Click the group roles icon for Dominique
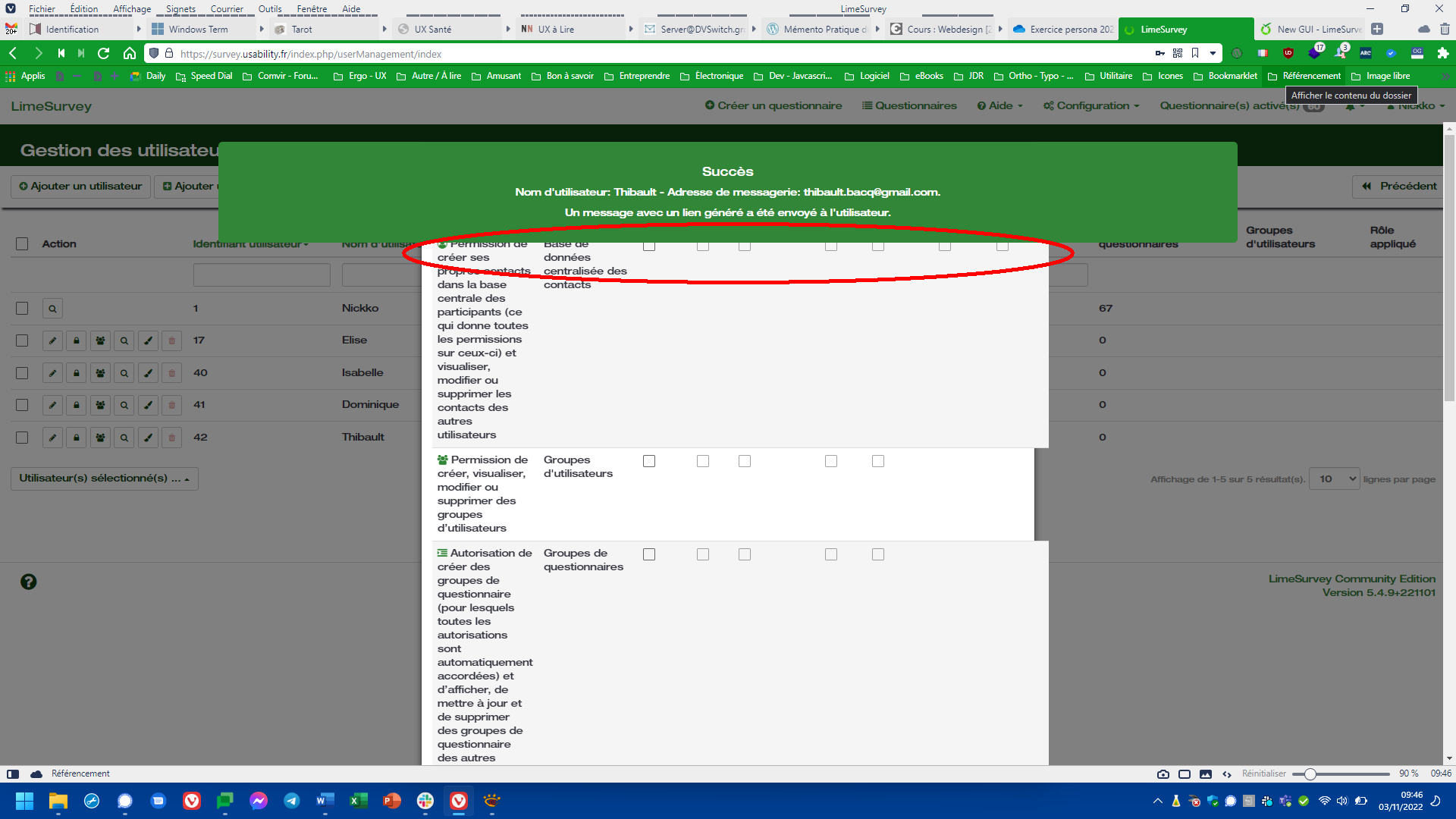 pyautogui.click(x=100, y=405)
